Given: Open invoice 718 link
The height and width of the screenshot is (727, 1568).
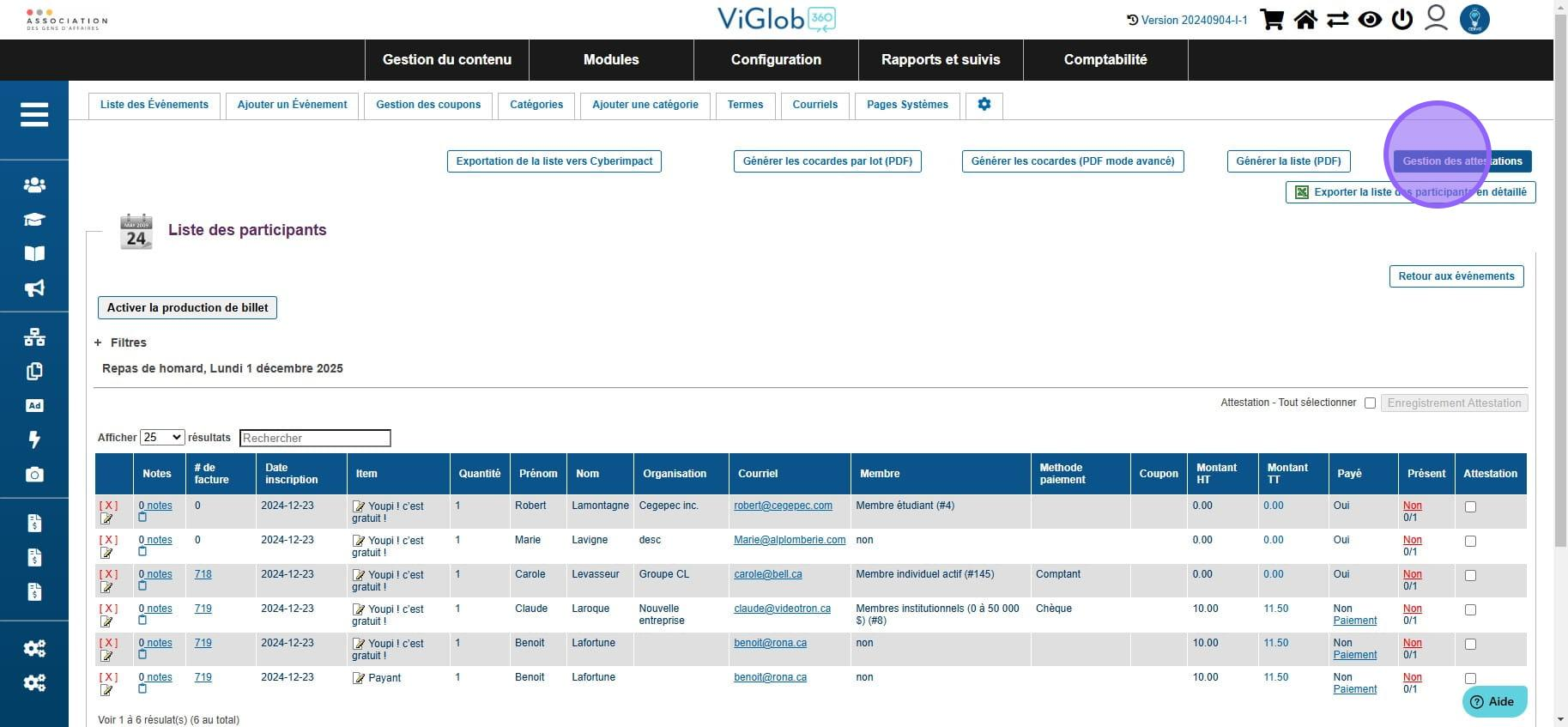Looking at the screenshot, I should (x=203, y=574).
